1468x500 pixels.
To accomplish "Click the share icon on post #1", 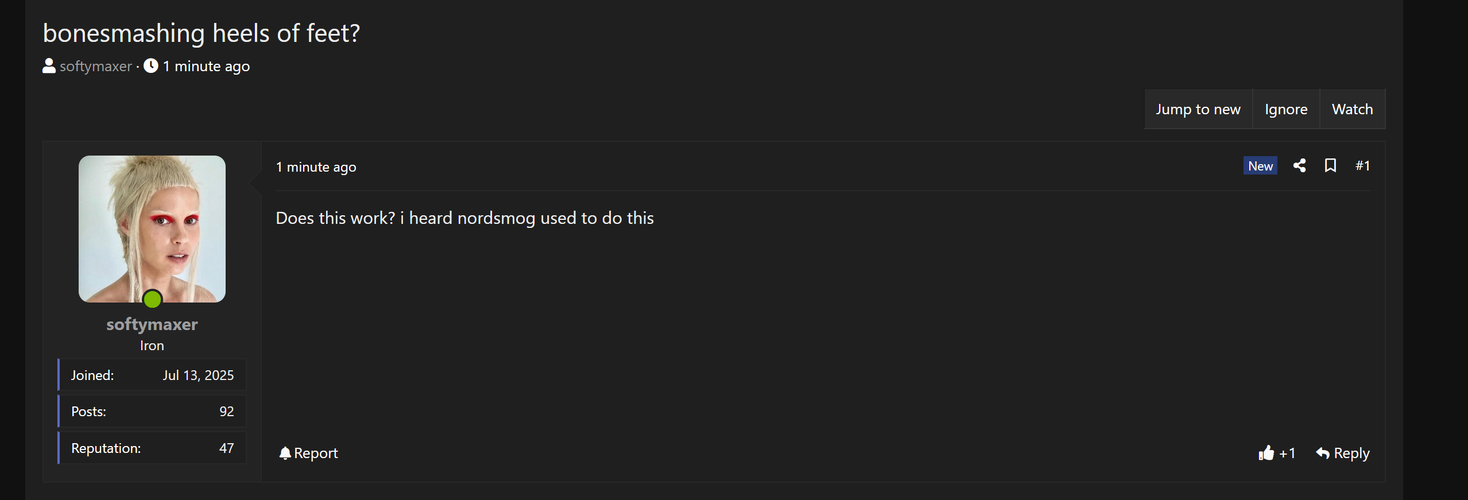I will point(1299,166).
